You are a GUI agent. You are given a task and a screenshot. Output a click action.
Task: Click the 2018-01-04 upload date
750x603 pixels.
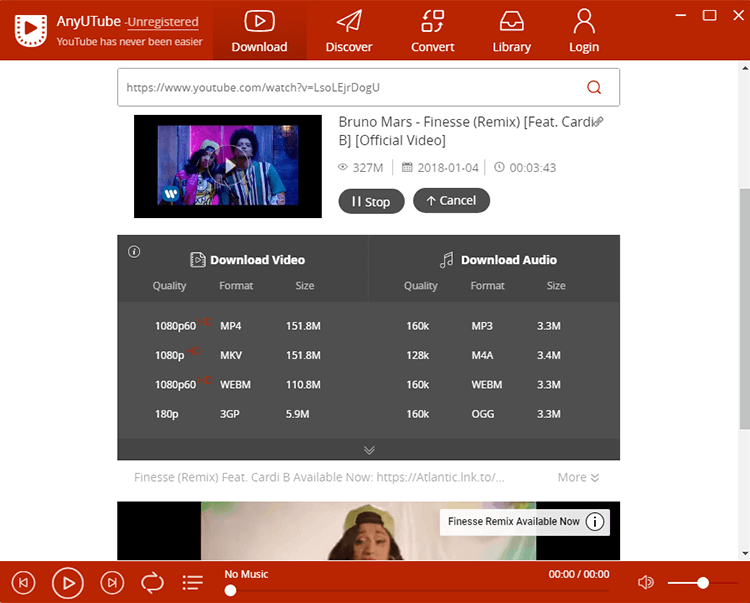pyautogui.click(x=440, y=167)
